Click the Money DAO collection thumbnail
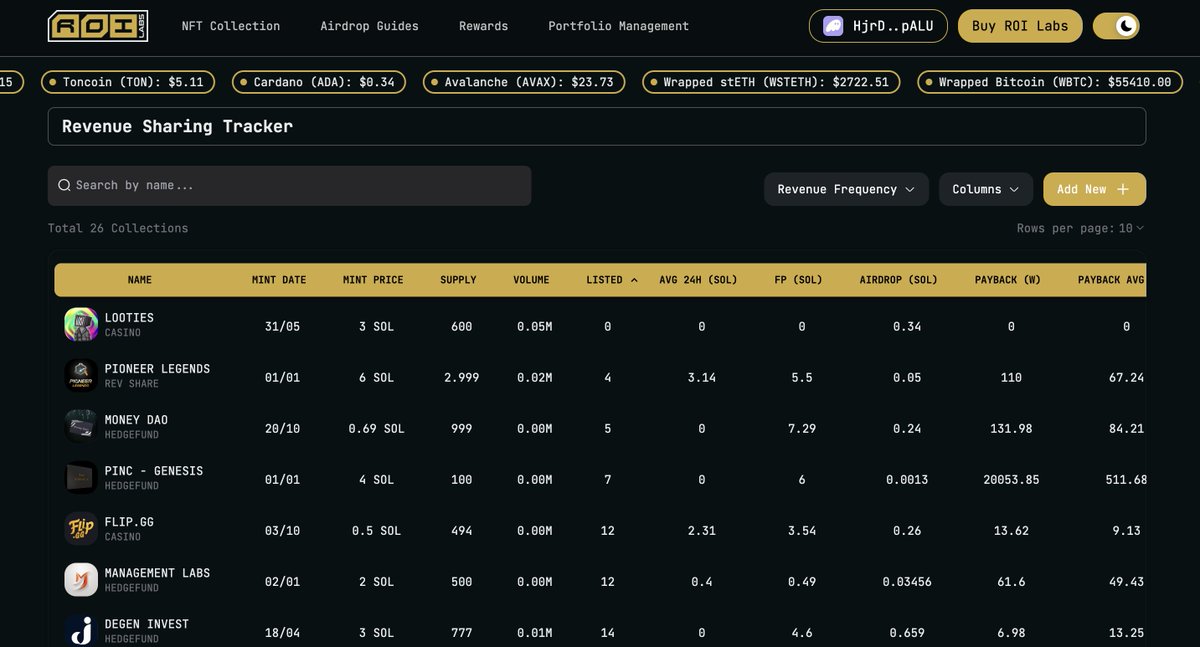 [x=81, y=426]
